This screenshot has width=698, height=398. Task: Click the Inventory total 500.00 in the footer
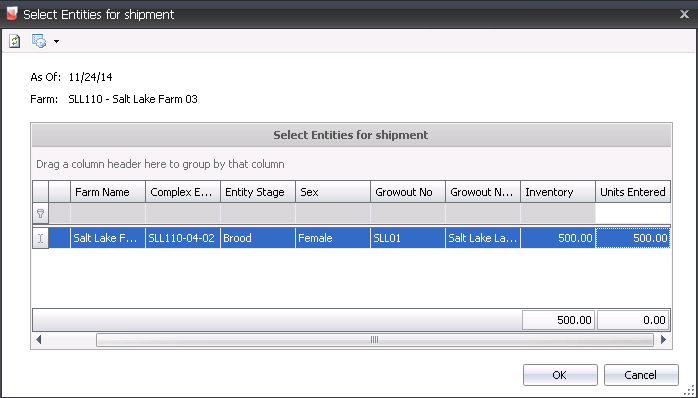[x=558, y=320]
